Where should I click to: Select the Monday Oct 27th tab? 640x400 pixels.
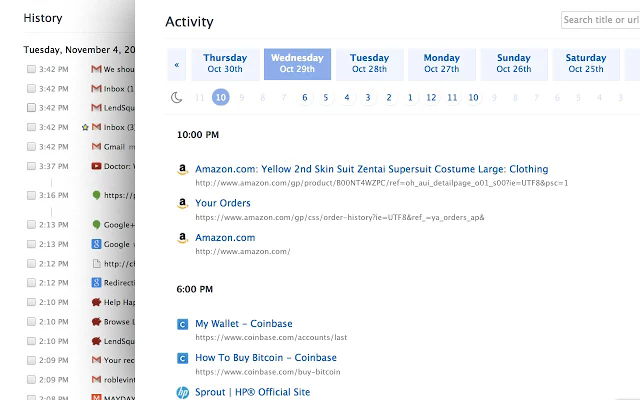click(442, 64)
